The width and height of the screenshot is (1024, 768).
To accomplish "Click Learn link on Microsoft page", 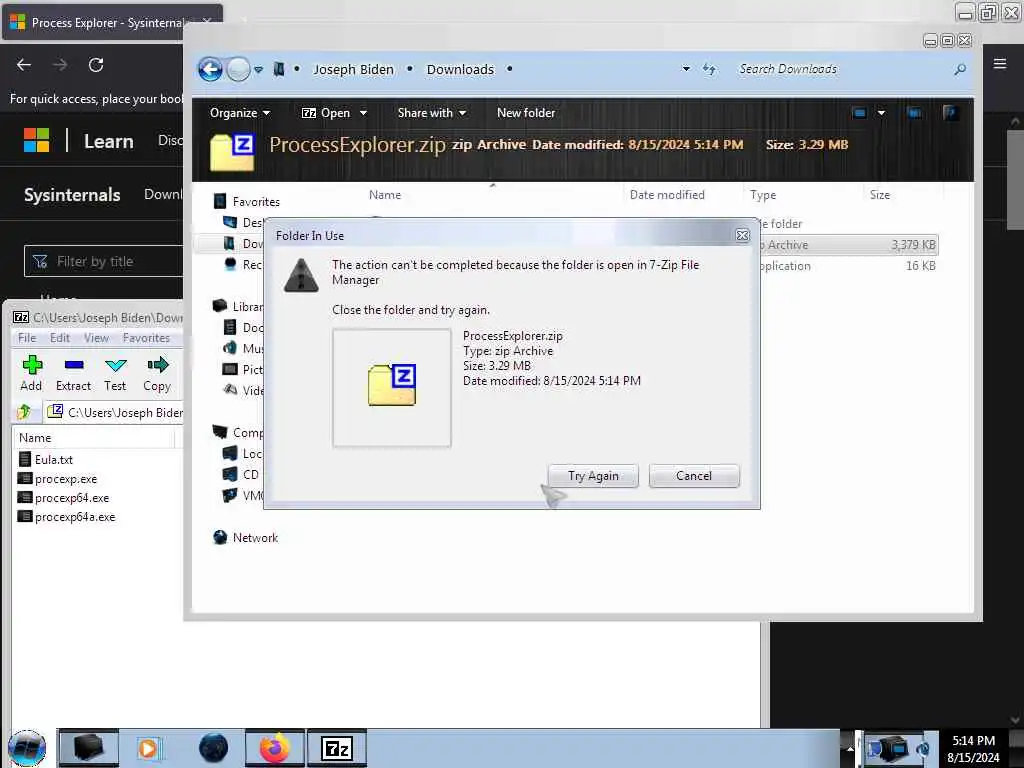I will coord(108,141).
